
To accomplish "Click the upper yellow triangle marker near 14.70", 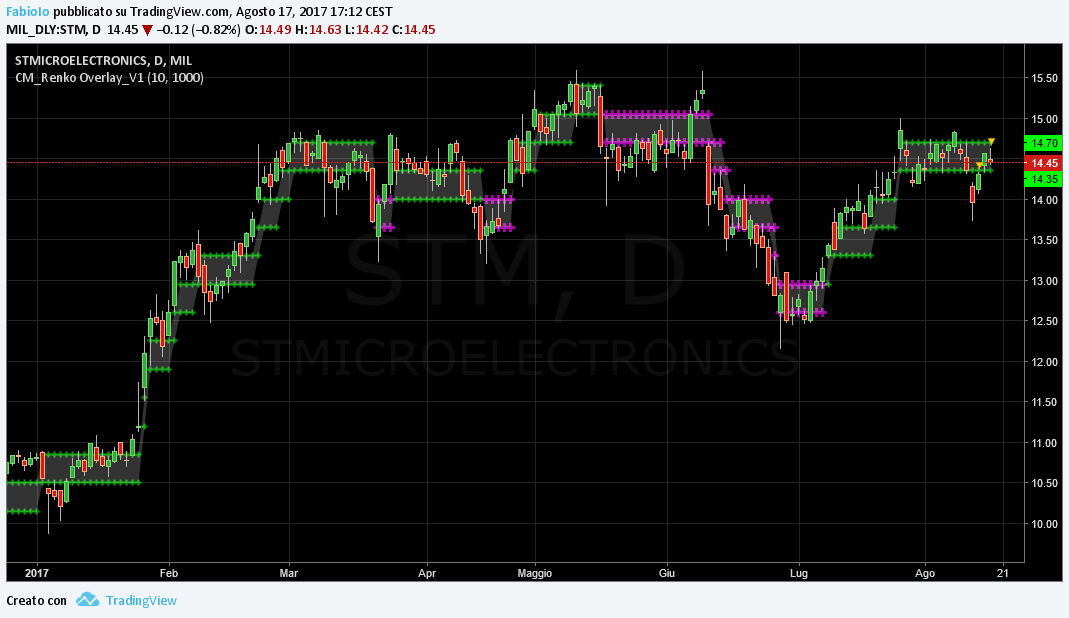I will [991, 142].
